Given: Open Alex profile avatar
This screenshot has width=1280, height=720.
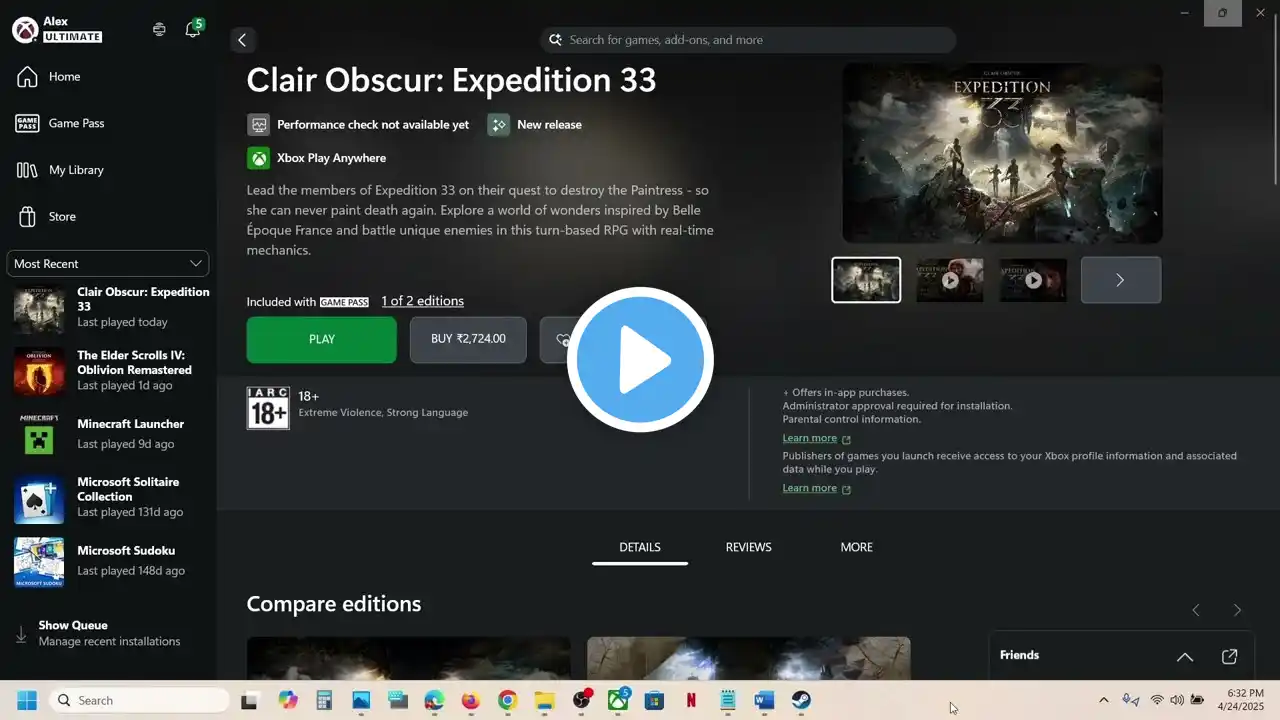Looking at the screenshot, I should 25,30.
